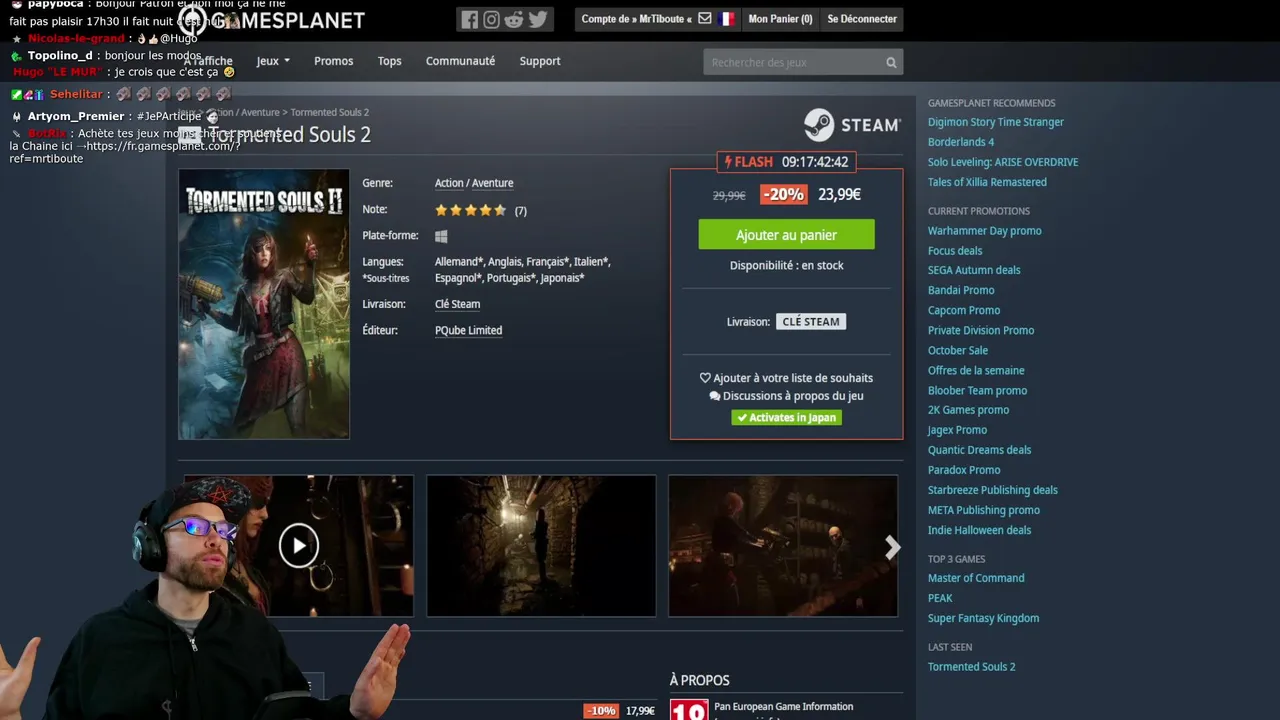Open the dark corridor screenshot thumbnail

[541, 546]
